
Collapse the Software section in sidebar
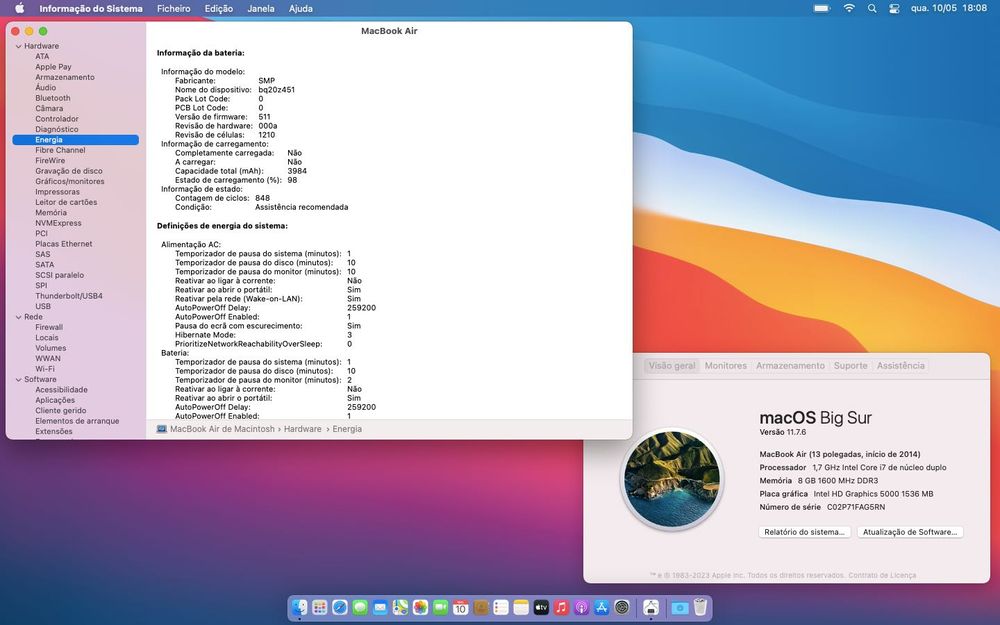(x=18, y=379)
